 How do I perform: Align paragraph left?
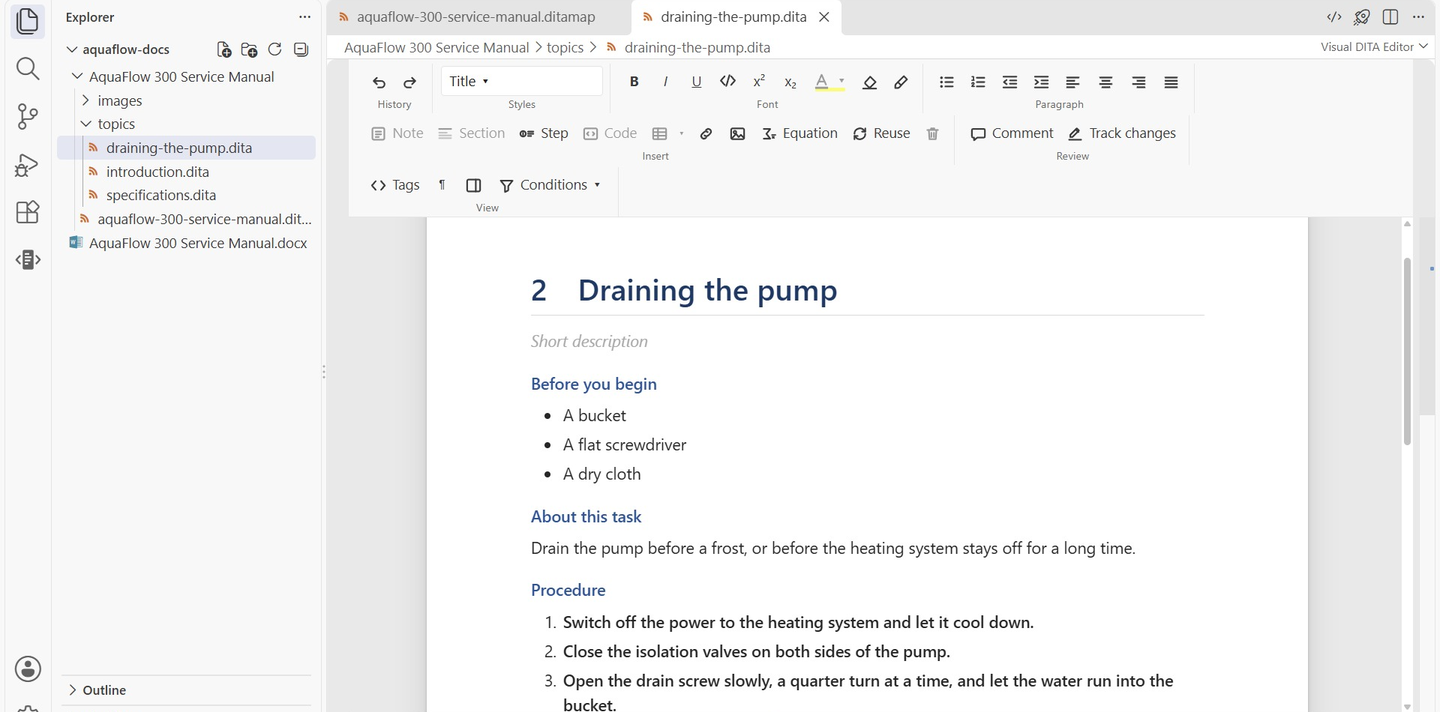pyautogui.click(x=1073, y=82)
